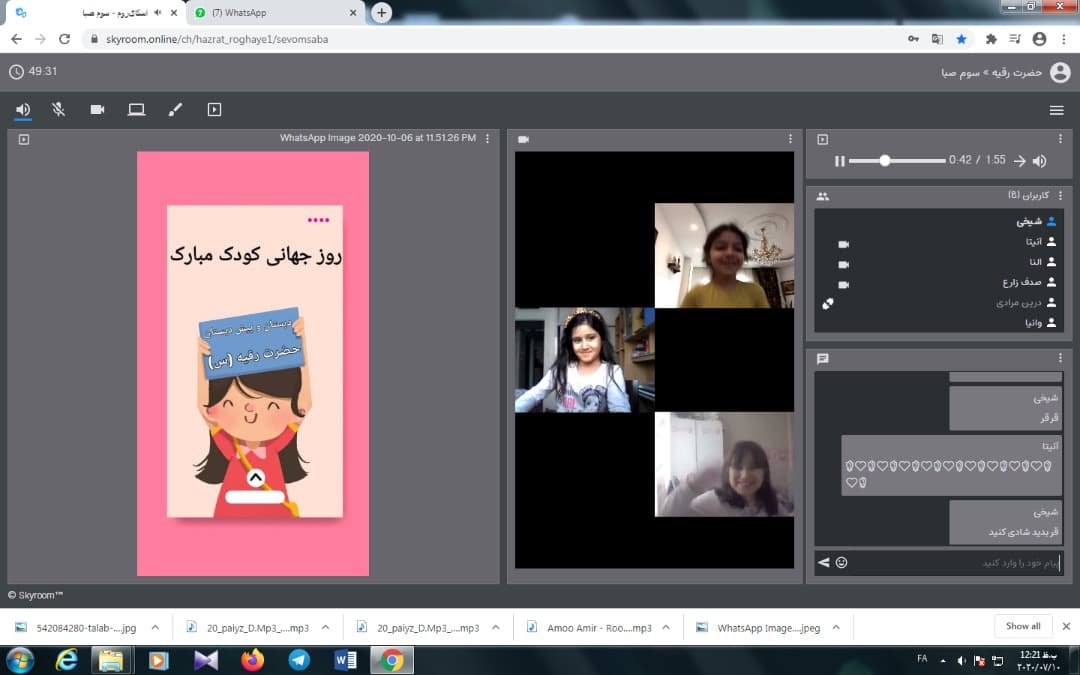
Task: Bookmark this page with the star icon
Action: tap(961, 39)
